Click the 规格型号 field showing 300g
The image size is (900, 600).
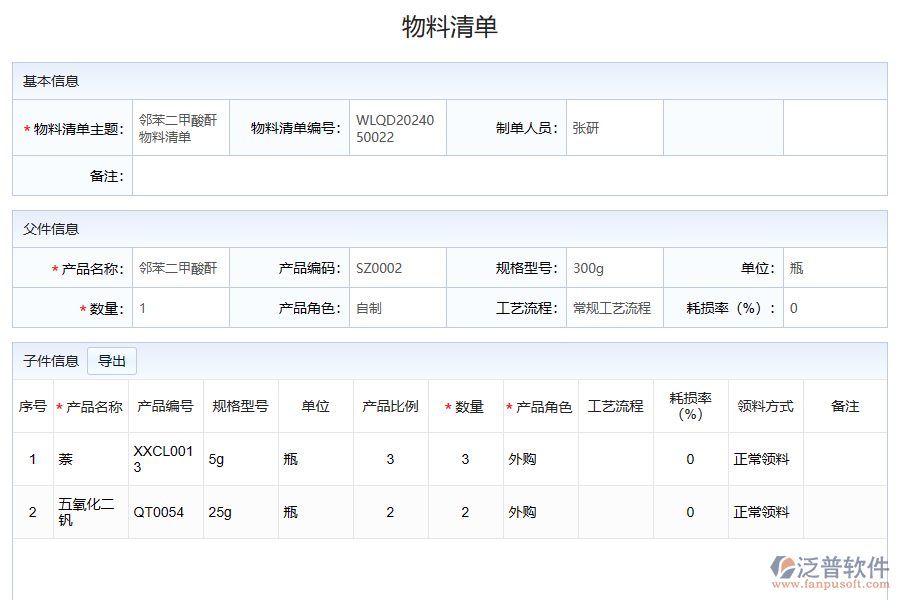613,268
